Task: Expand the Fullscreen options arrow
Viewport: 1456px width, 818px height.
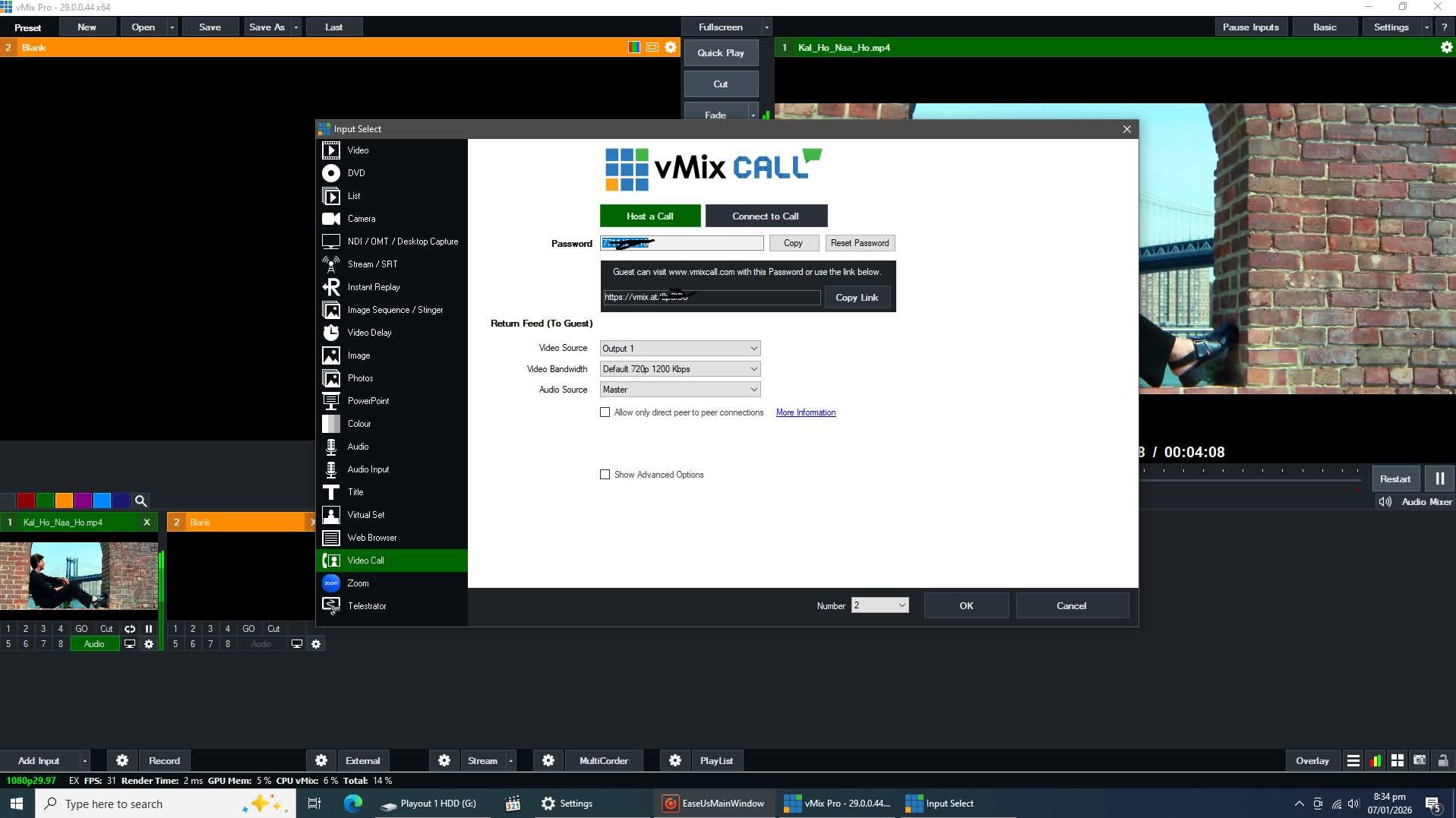Action: click(x=766, y=27)
